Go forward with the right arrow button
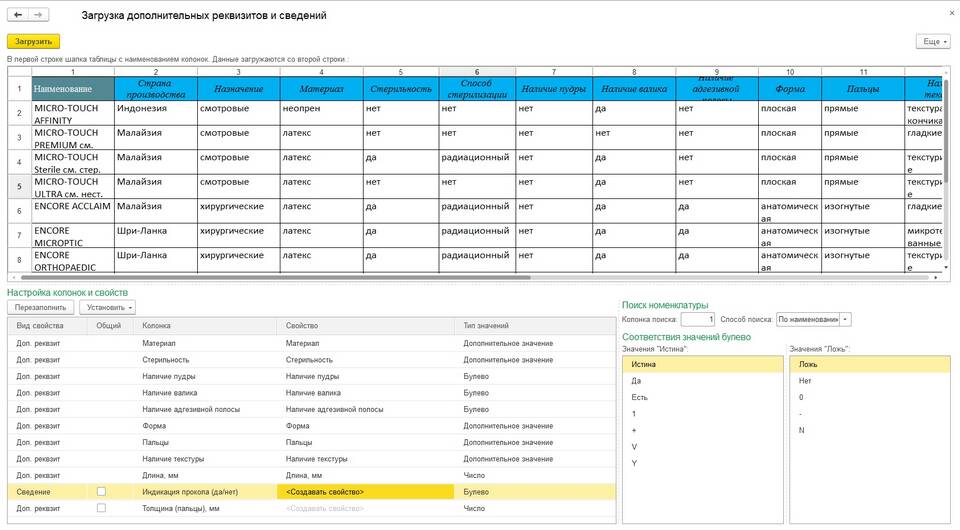The image size is (960, 530). tap(38, 15)
